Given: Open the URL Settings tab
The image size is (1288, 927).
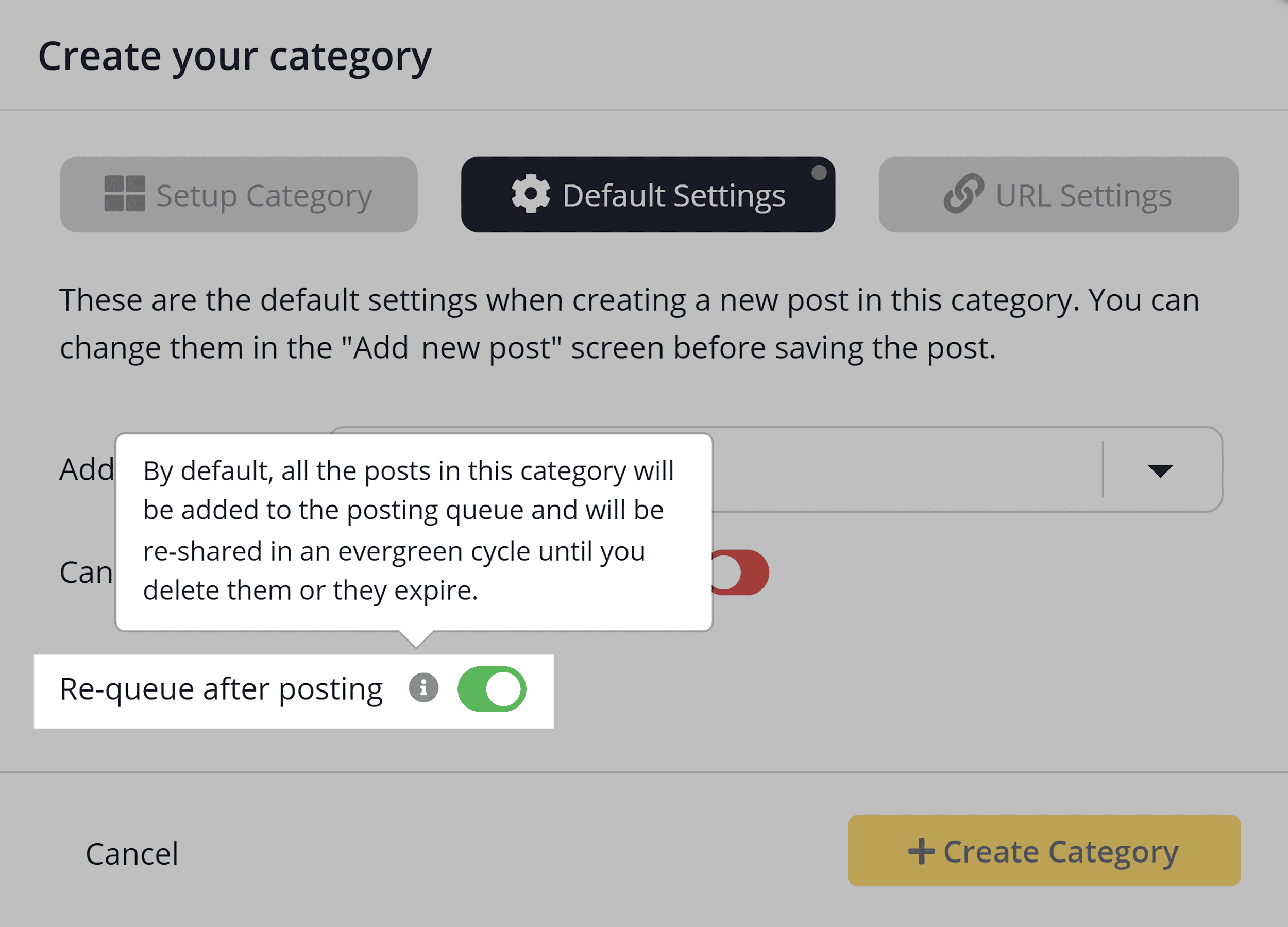Looking at the screenshot, I should coord(1057,194).
